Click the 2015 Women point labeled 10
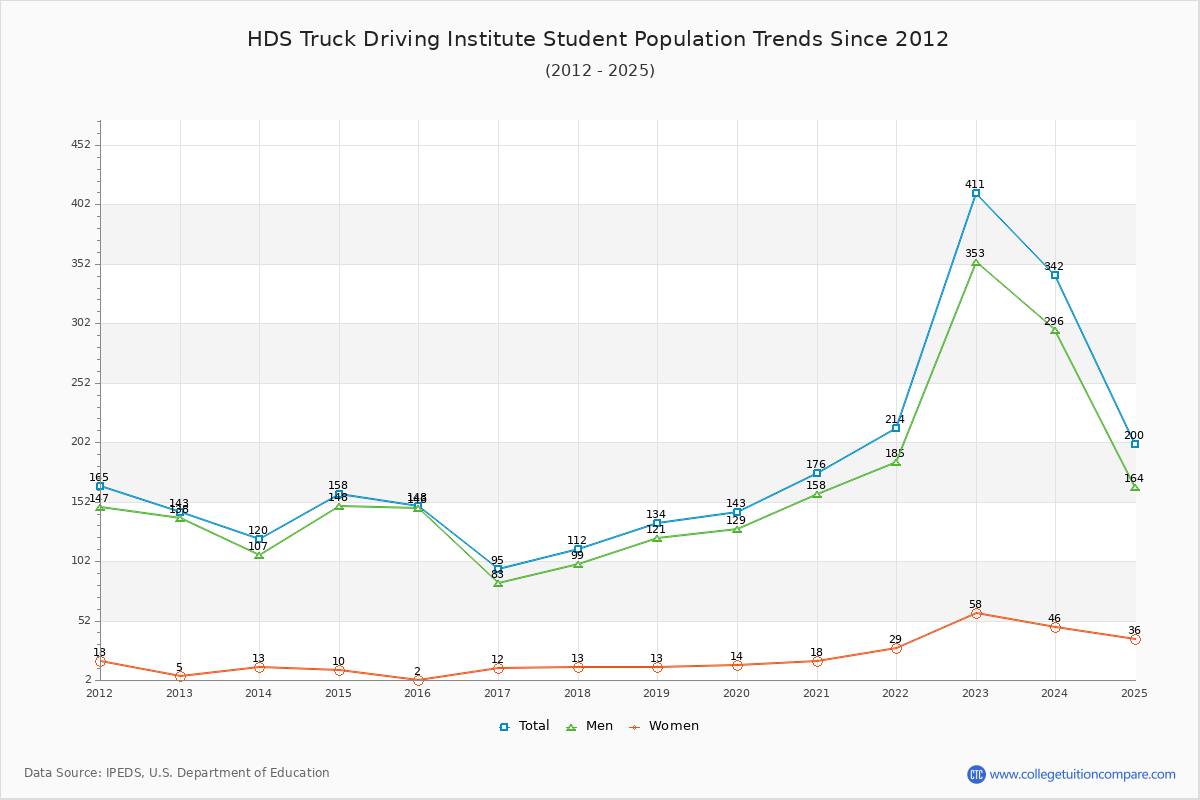1200x800 pixels. (339, 670)
